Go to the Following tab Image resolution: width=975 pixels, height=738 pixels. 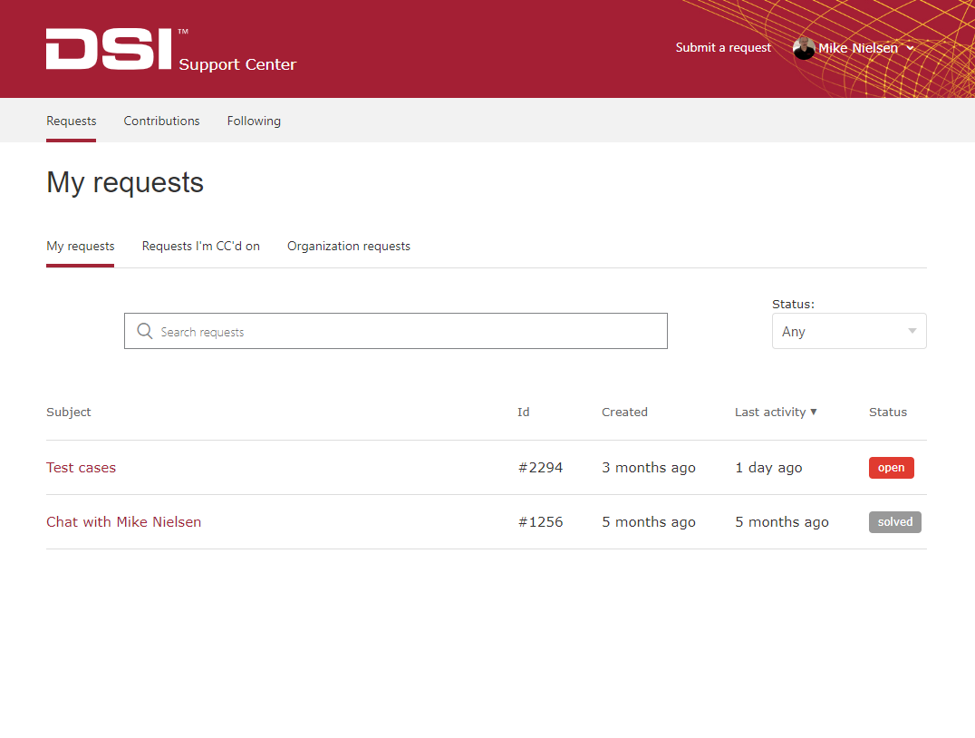point(253,121)
